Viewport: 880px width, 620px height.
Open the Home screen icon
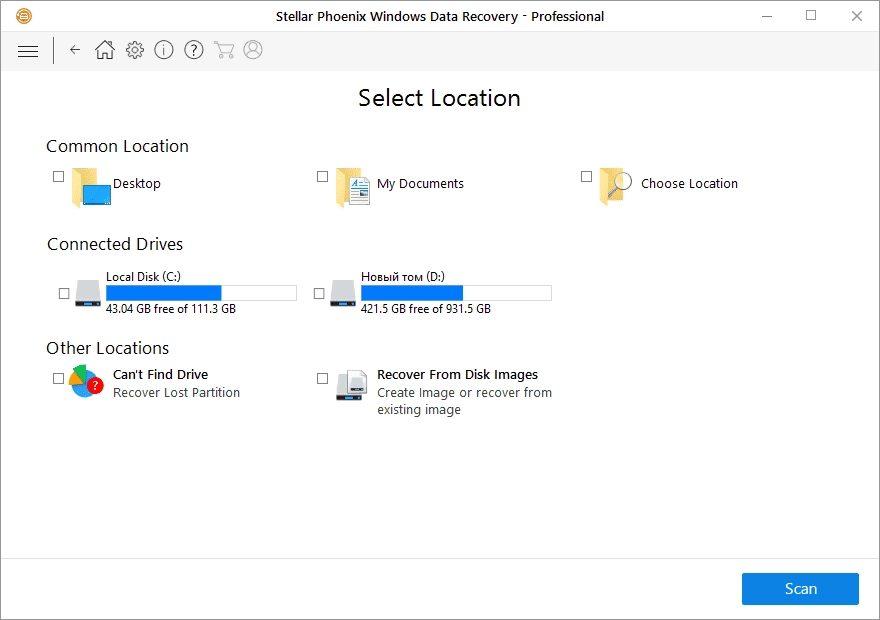tap(104, 50)
